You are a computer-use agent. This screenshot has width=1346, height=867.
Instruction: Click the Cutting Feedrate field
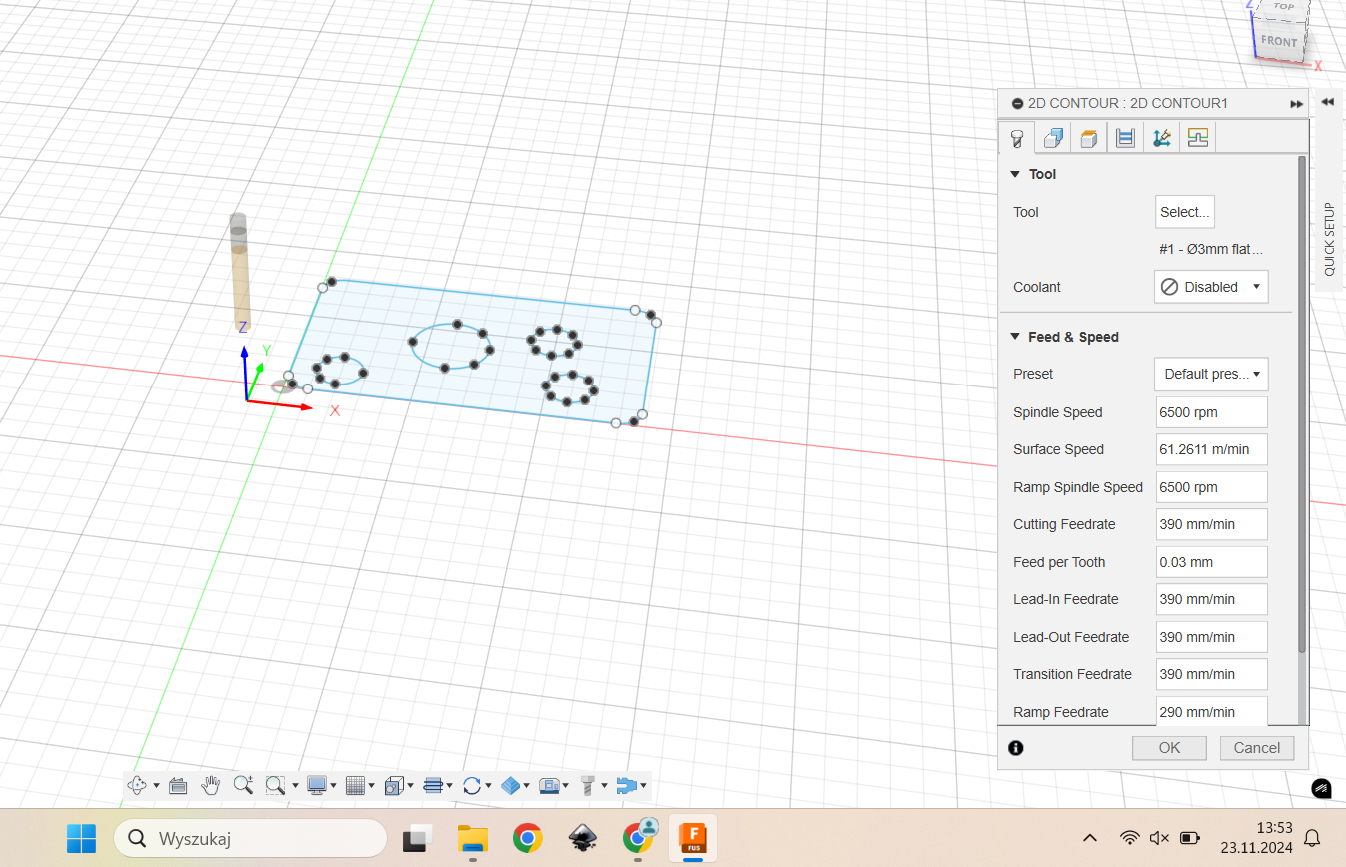point(1211,524)
